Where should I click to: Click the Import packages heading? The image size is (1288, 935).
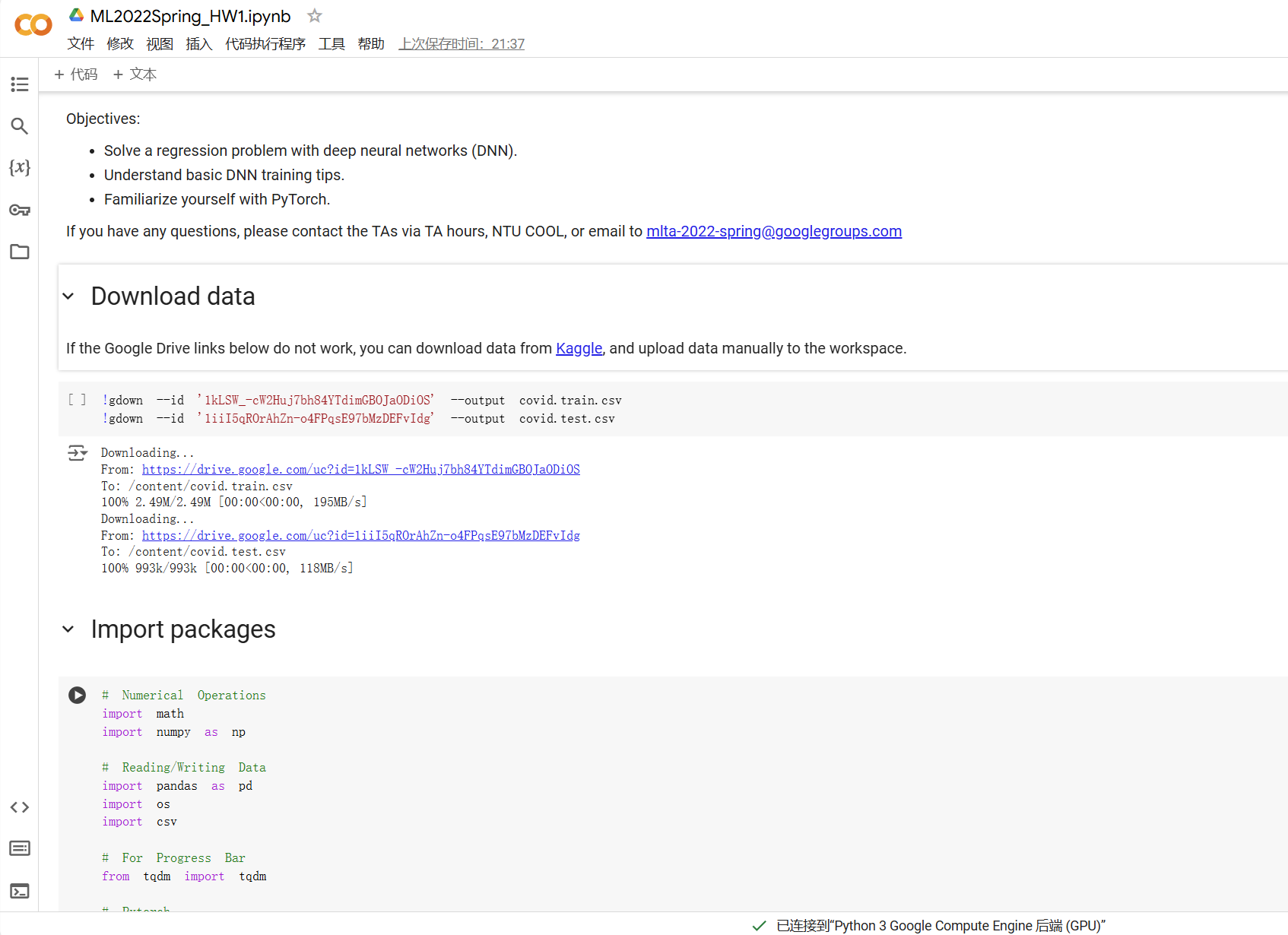(x=183, y=629)
